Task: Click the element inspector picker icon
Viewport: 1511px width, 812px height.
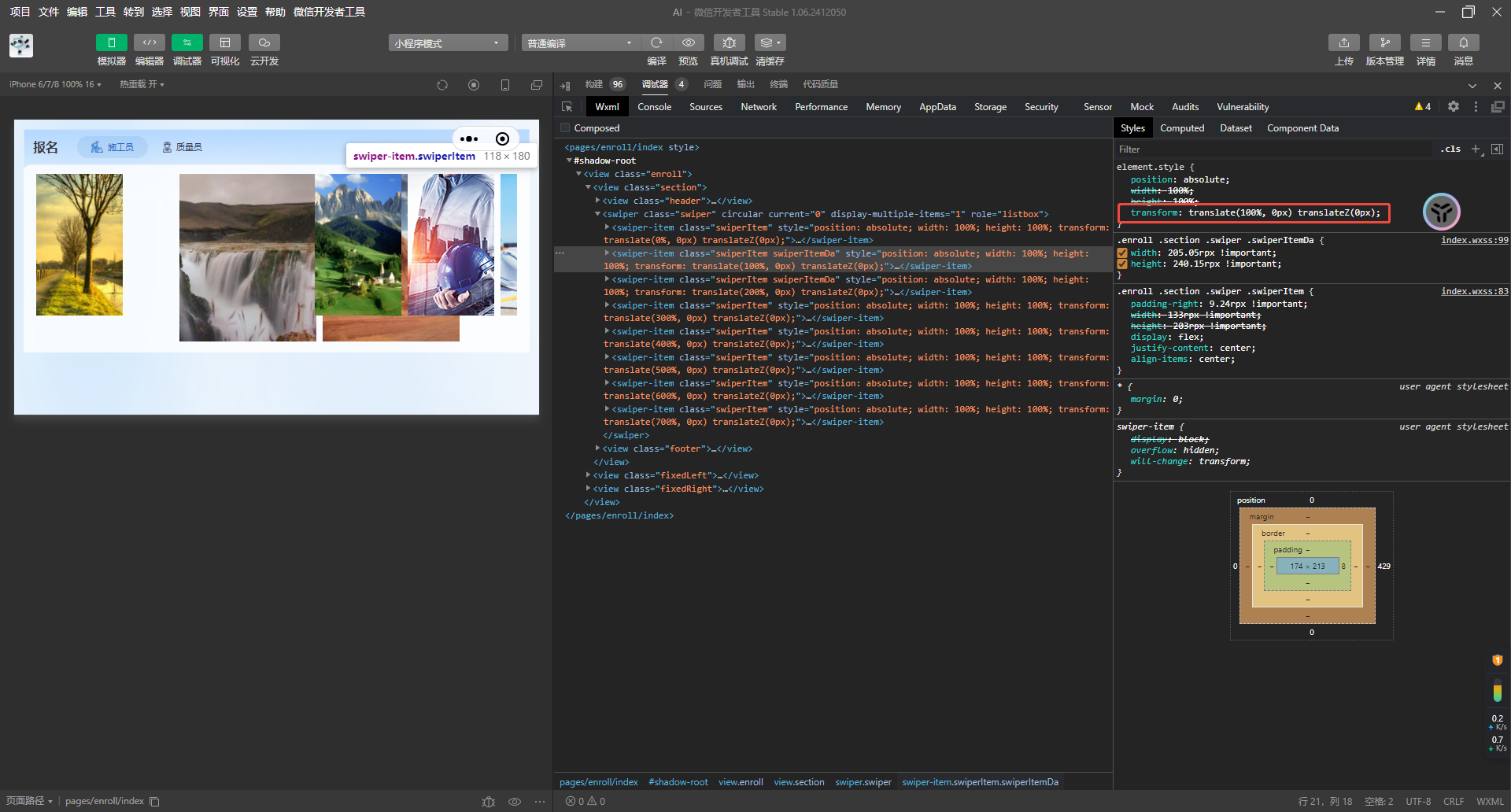Action: pos(567,107)
